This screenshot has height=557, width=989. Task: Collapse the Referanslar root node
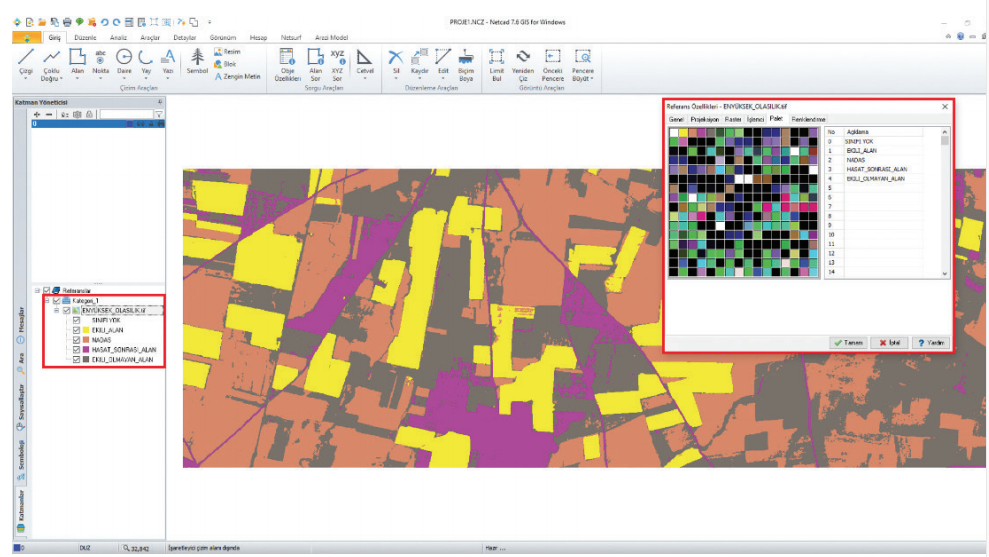[x=36, y=290]
